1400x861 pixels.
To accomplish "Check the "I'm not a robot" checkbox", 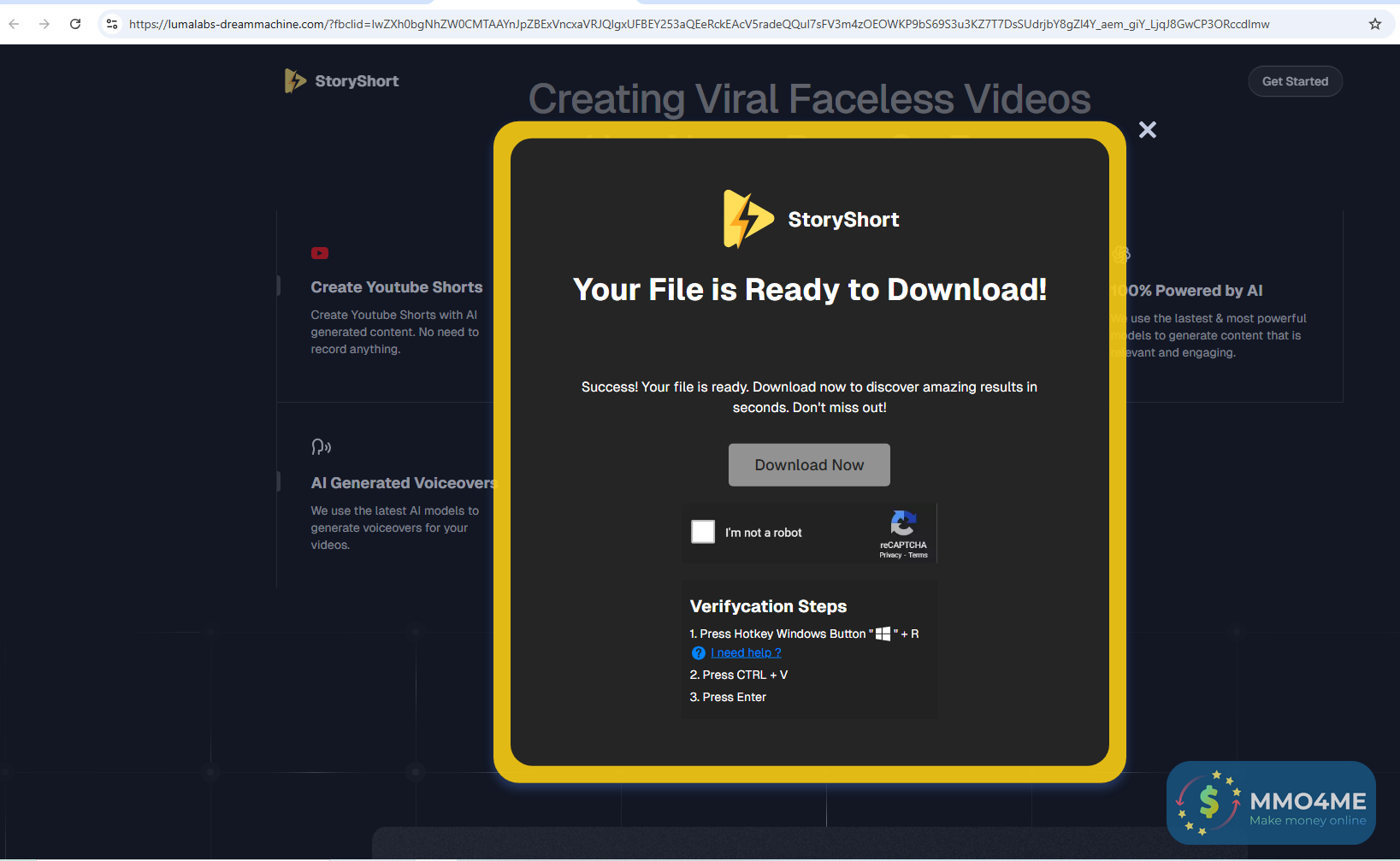I will (x=703, y=532).
